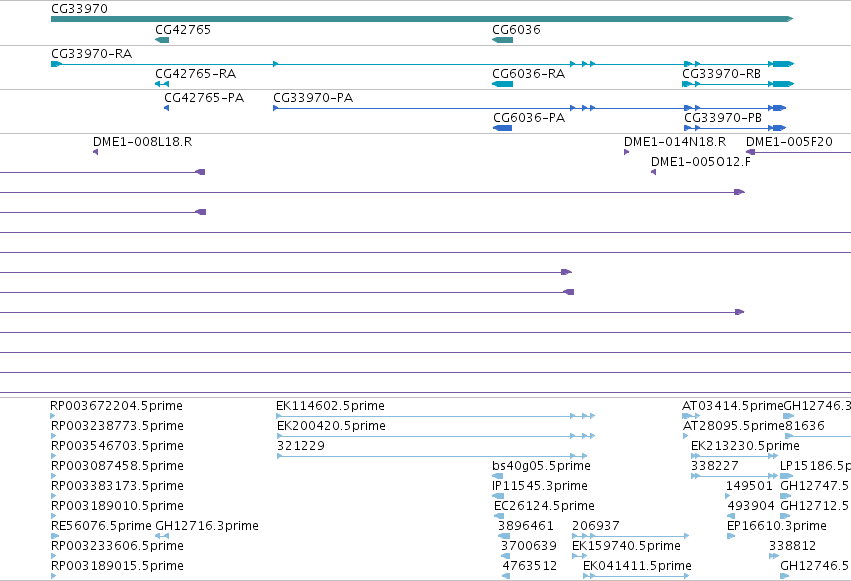Select transcript CG42765-RA

click(x=162, y=84)
